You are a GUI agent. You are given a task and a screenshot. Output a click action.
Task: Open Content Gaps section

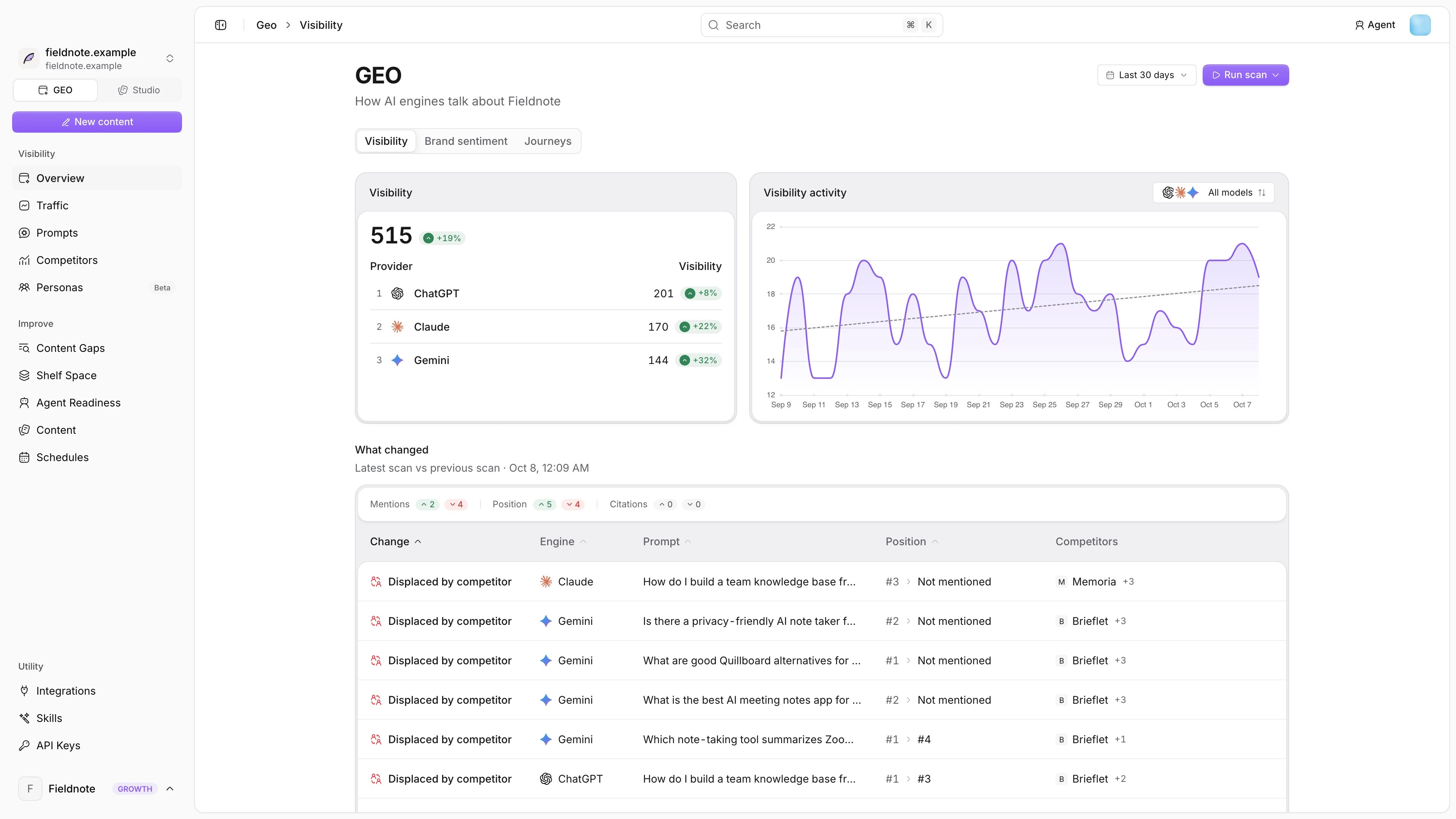pyautogui.click(x=97, y=348)
